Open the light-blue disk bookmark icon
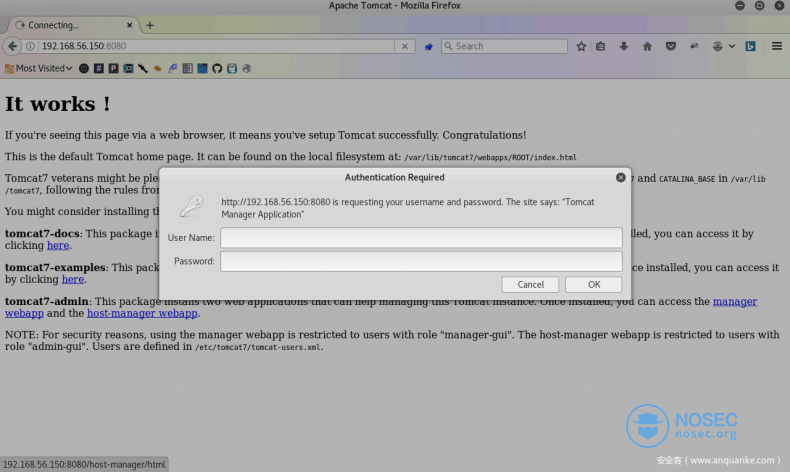790x472 pixels. [x=232, y=69]
